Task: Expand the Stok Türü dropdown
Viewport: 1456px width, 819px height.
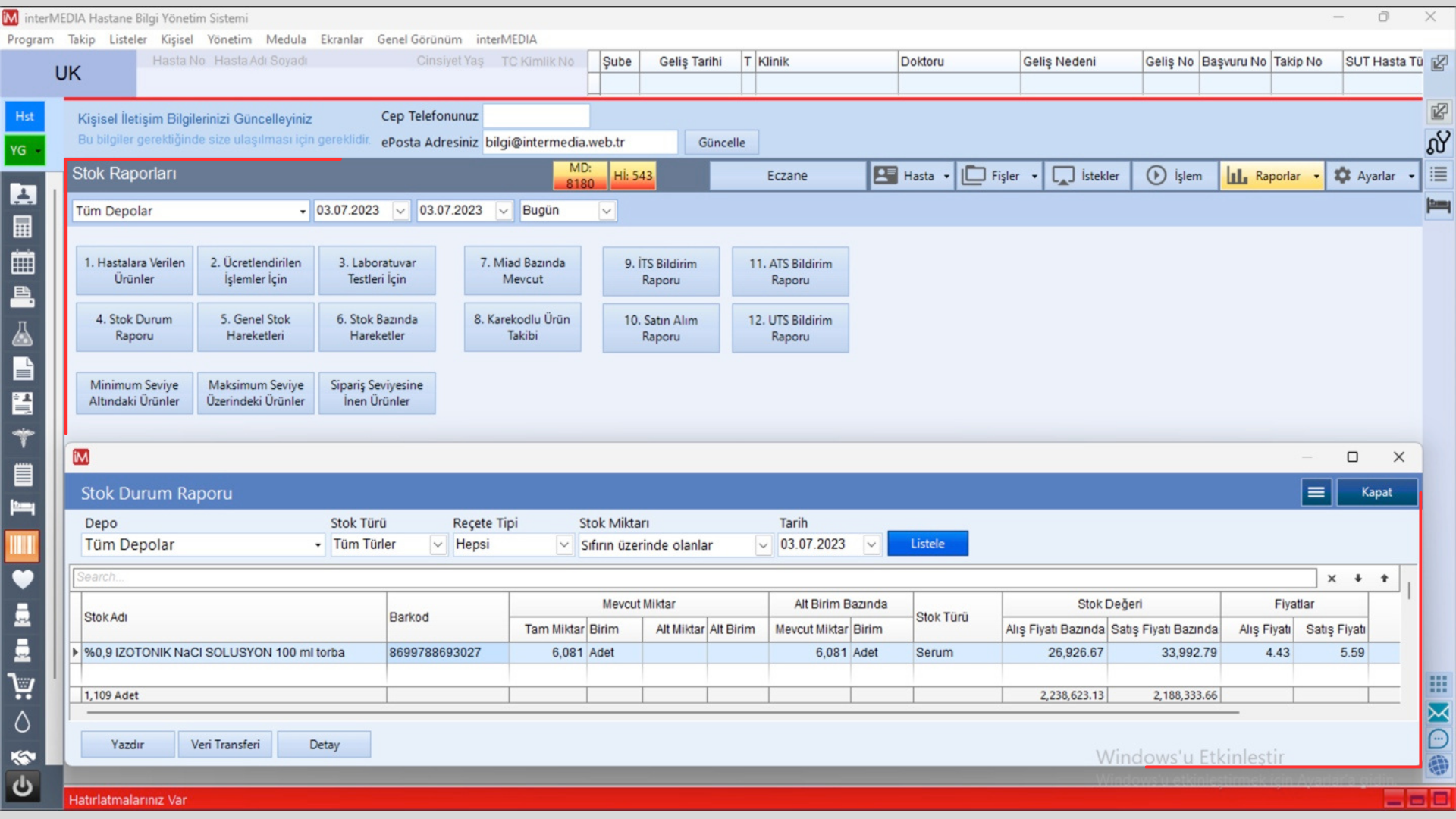Action: 438,544
